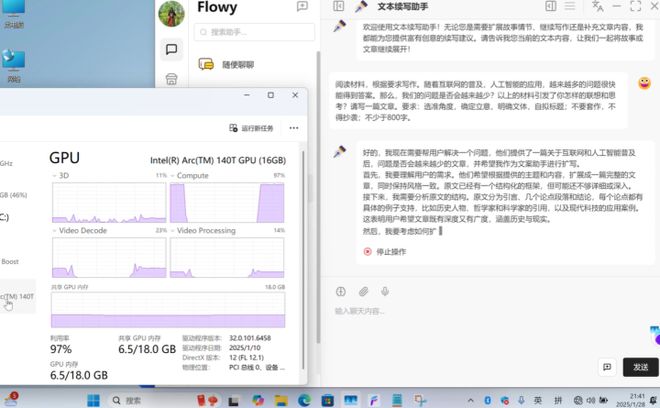
Task: Click the microphone voice input icon
Action: 385,291
